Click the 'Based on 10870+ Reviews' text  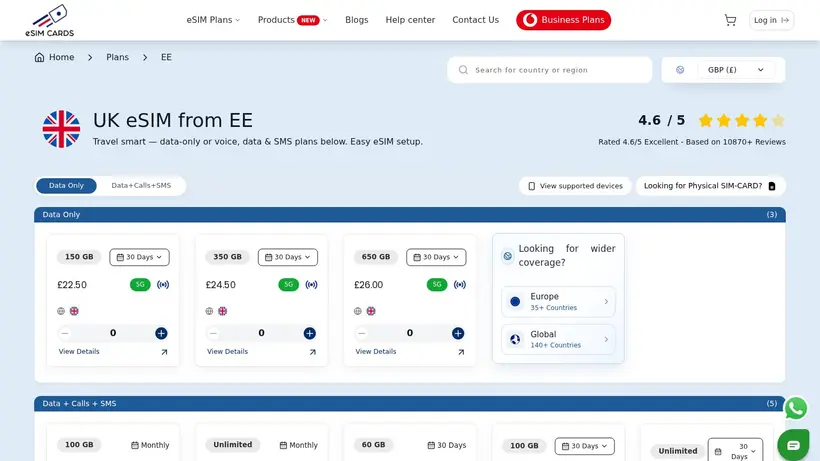pyautogui.click(x=736, y=142)
